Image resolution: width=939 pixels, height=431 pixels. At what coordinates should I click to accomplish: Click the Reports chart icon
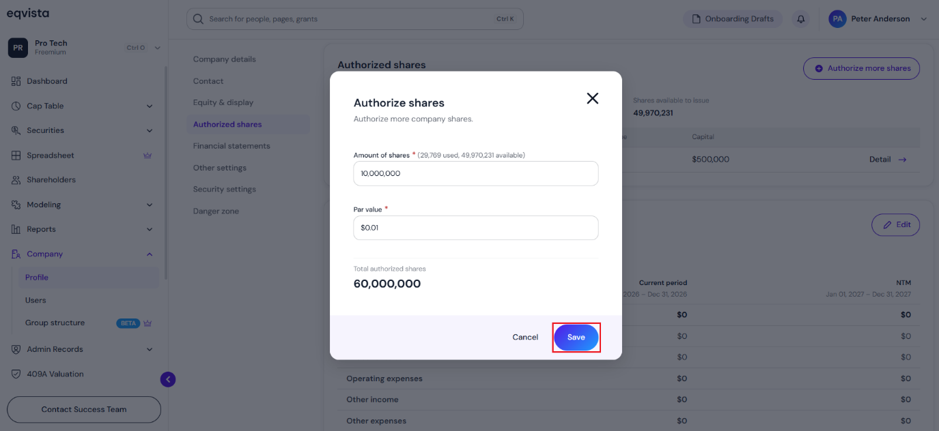tap(16, 229)
